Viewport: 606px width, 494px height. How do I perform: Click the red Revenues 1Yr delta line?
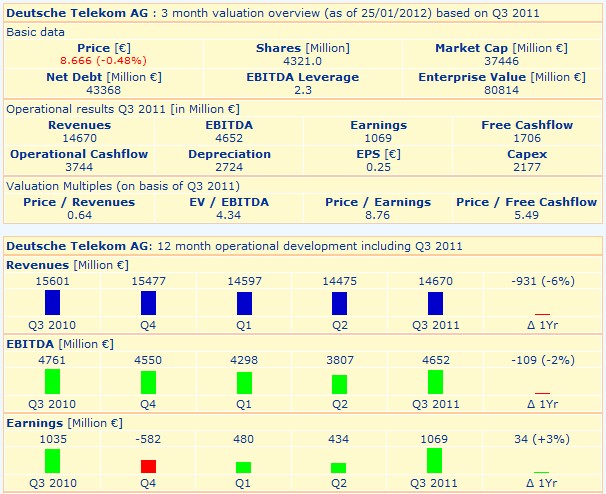[x=541, y=314]
